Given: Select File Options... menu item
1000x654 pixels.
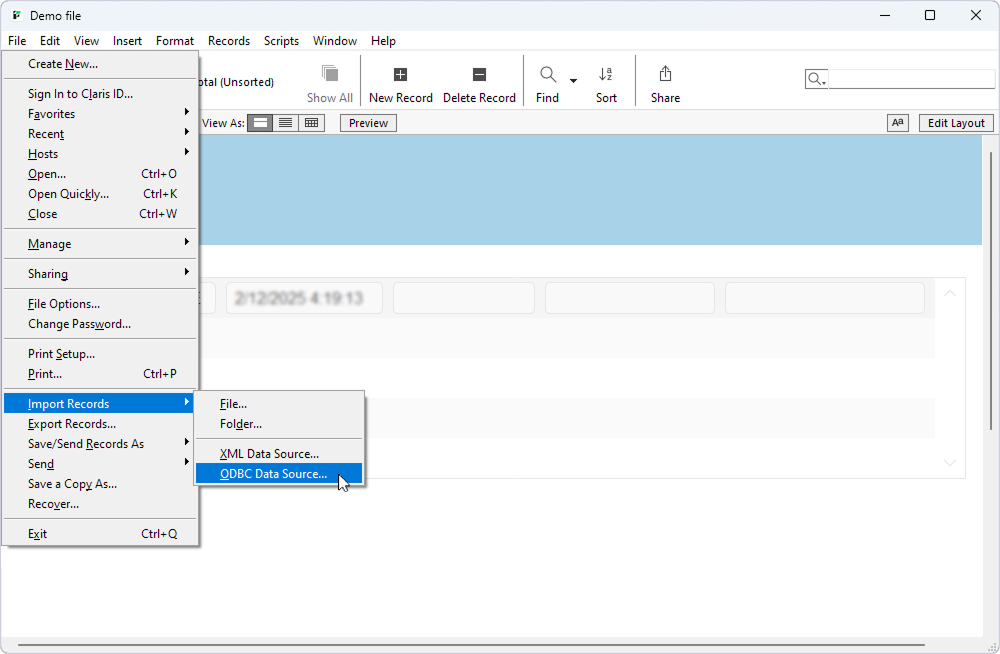Looking at the screenshot, I should [x=99, y=304].
